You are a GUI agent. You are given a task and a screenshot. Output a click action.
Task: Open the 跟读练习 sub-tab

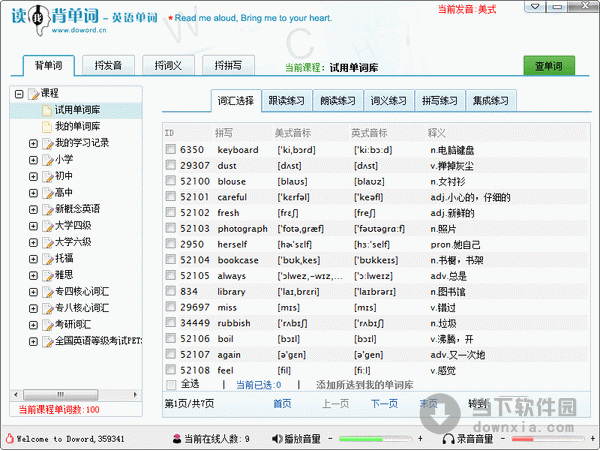point(287,101)
